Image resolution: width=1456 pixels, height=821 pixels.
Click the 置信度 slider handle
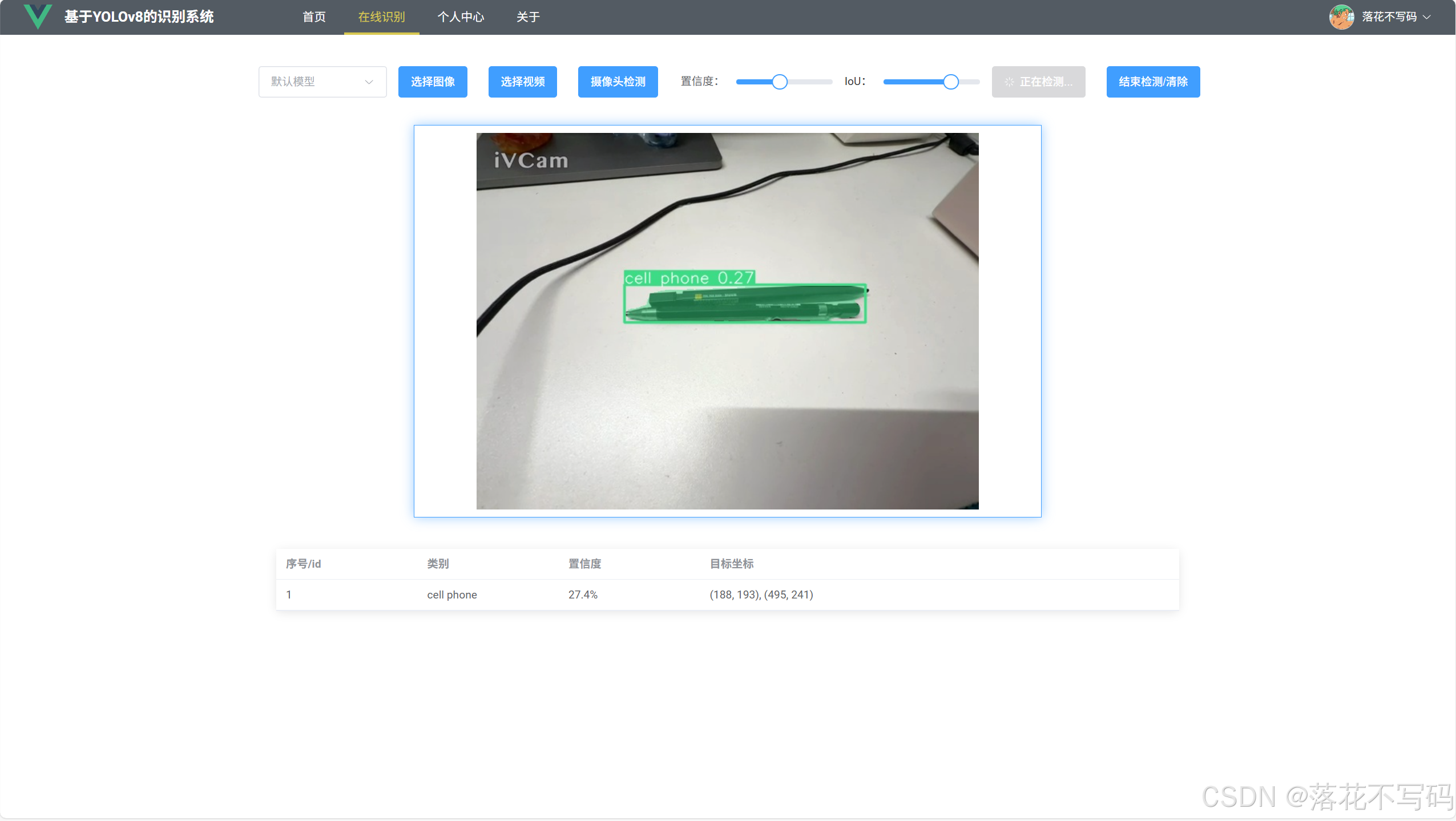point(780,82)
